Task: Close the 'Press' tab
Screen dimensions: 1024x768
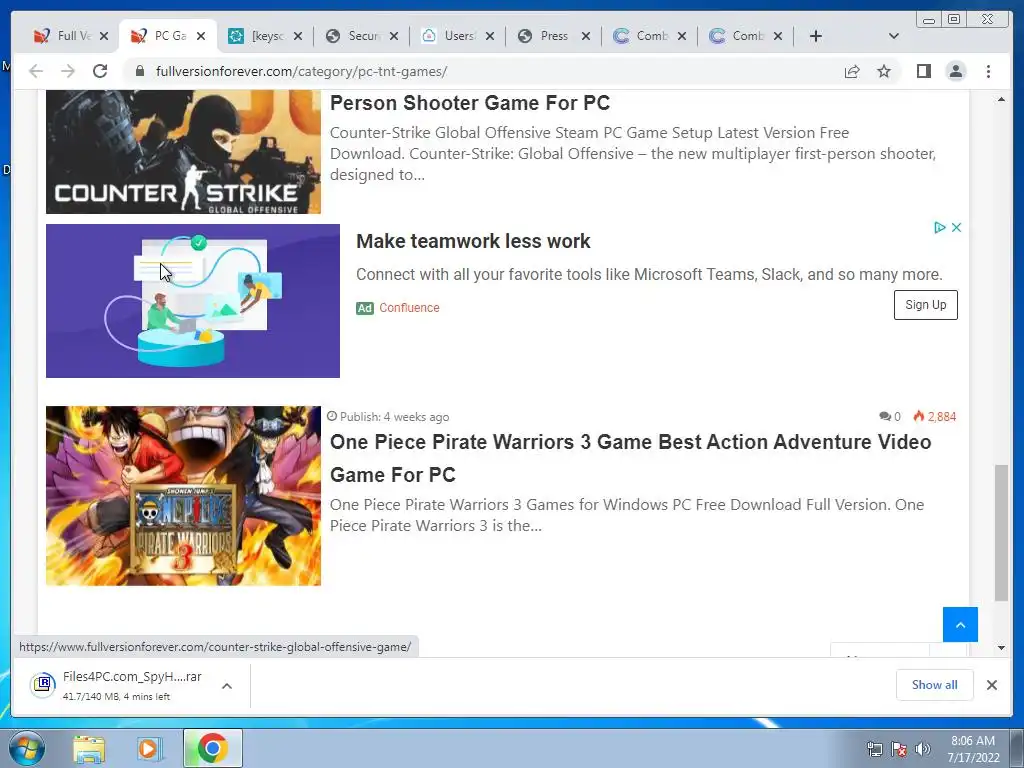Action: coord(586,36)
